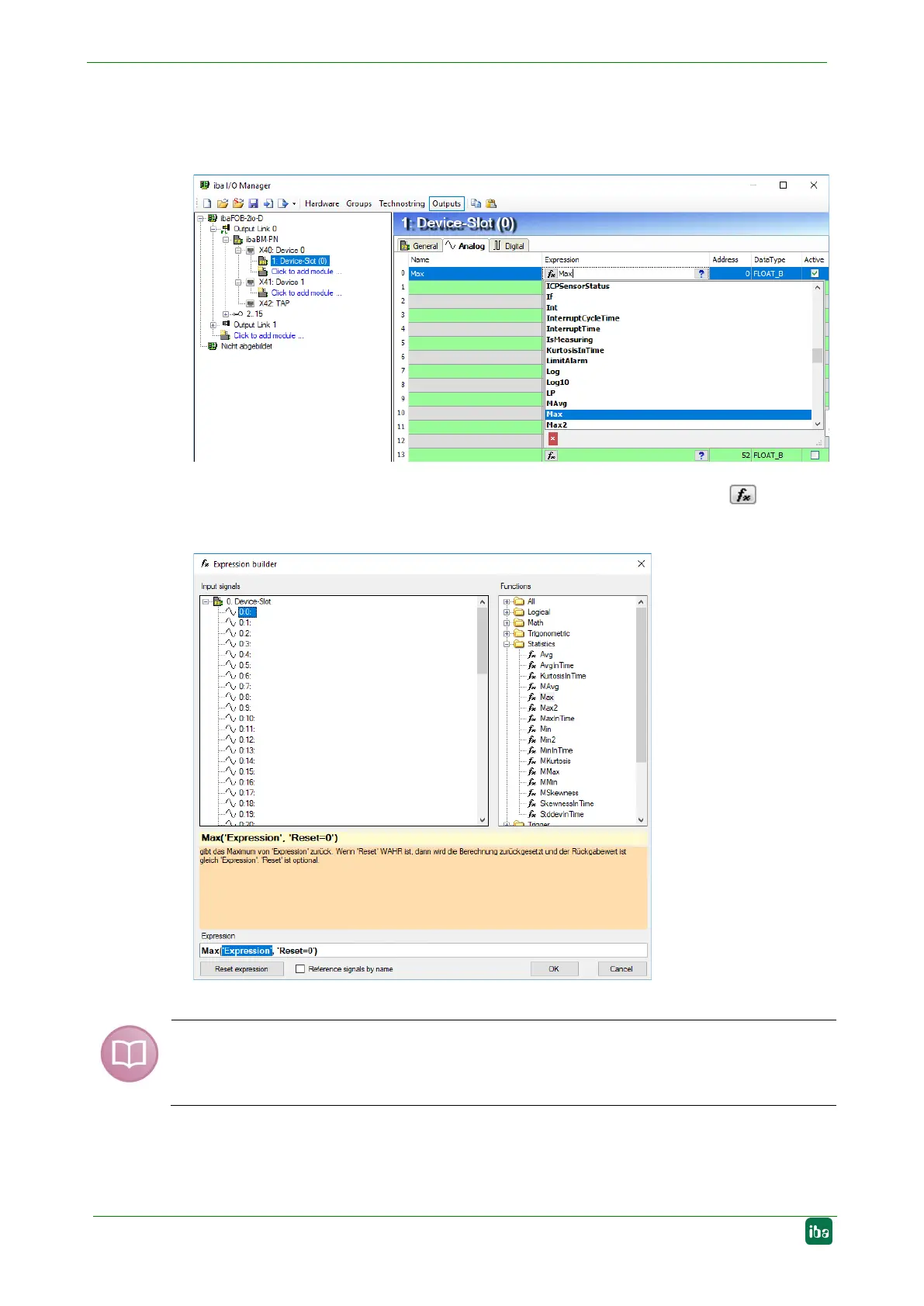
Task: Select the MAvg function in Expression builder tree
Action: (x=549, y=687)
